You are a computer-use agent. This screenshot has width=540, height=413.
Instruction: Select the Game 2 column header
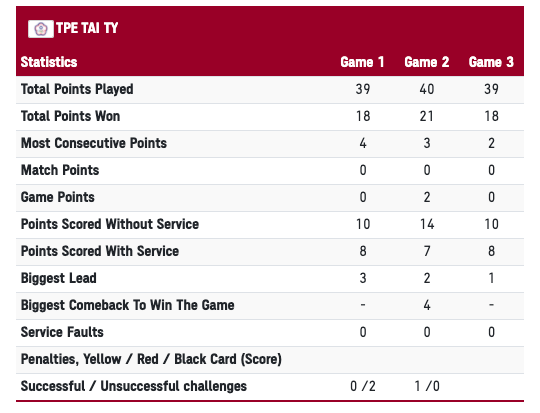pyautogui.click(x=427, y=62)
